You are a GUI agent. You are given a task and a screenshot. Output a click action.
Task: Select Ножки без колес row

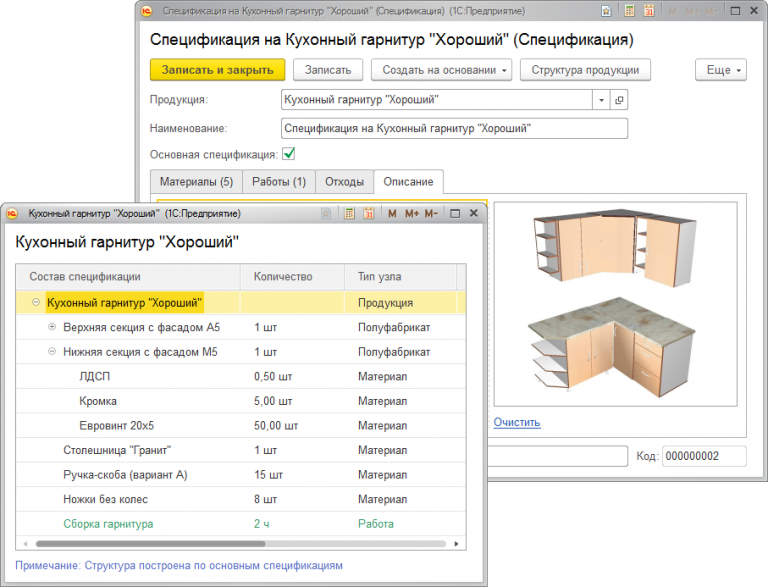click(x=240, y=499)
